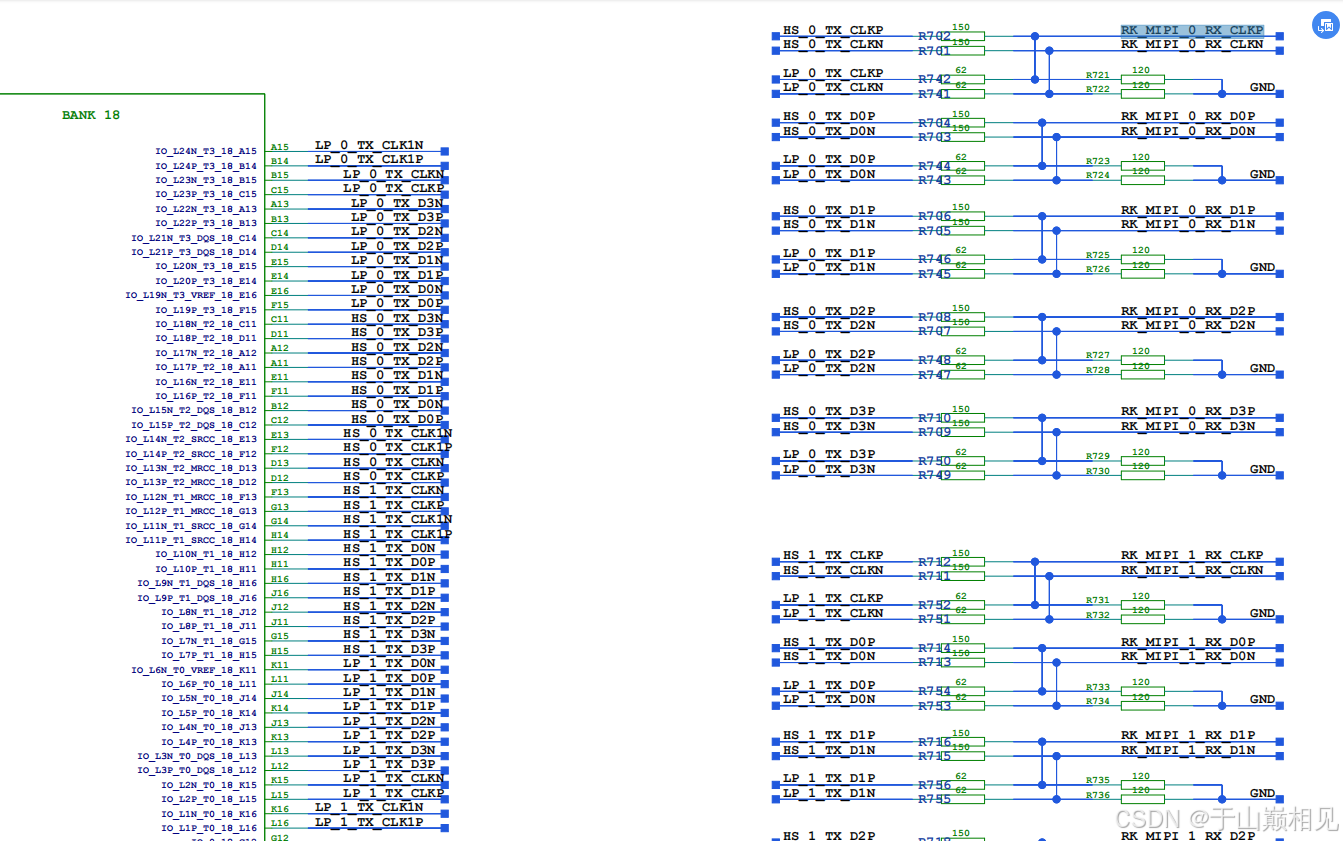The image size is (1343, 841).
Task: Click the RK_MIPI_1_RX_CLKP net label
Action: pos(1192,555)
